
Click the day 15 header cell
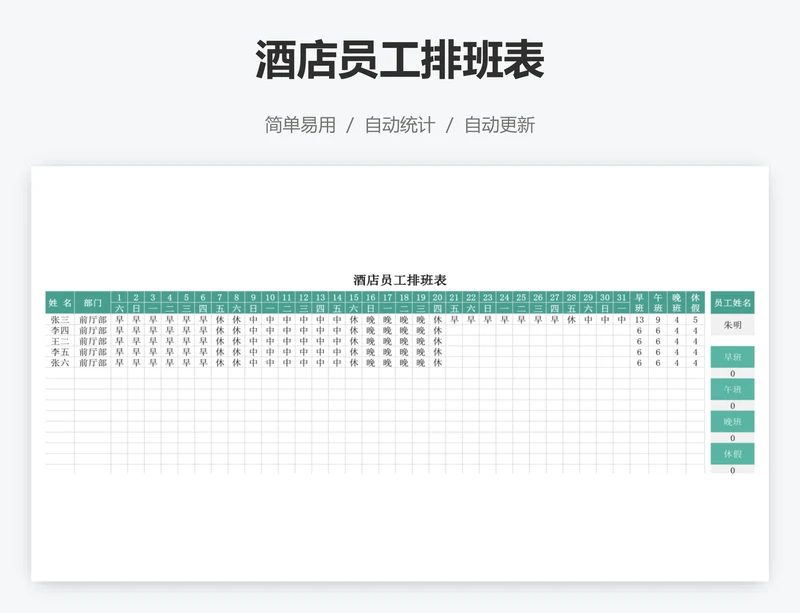(x=354, y=297)
